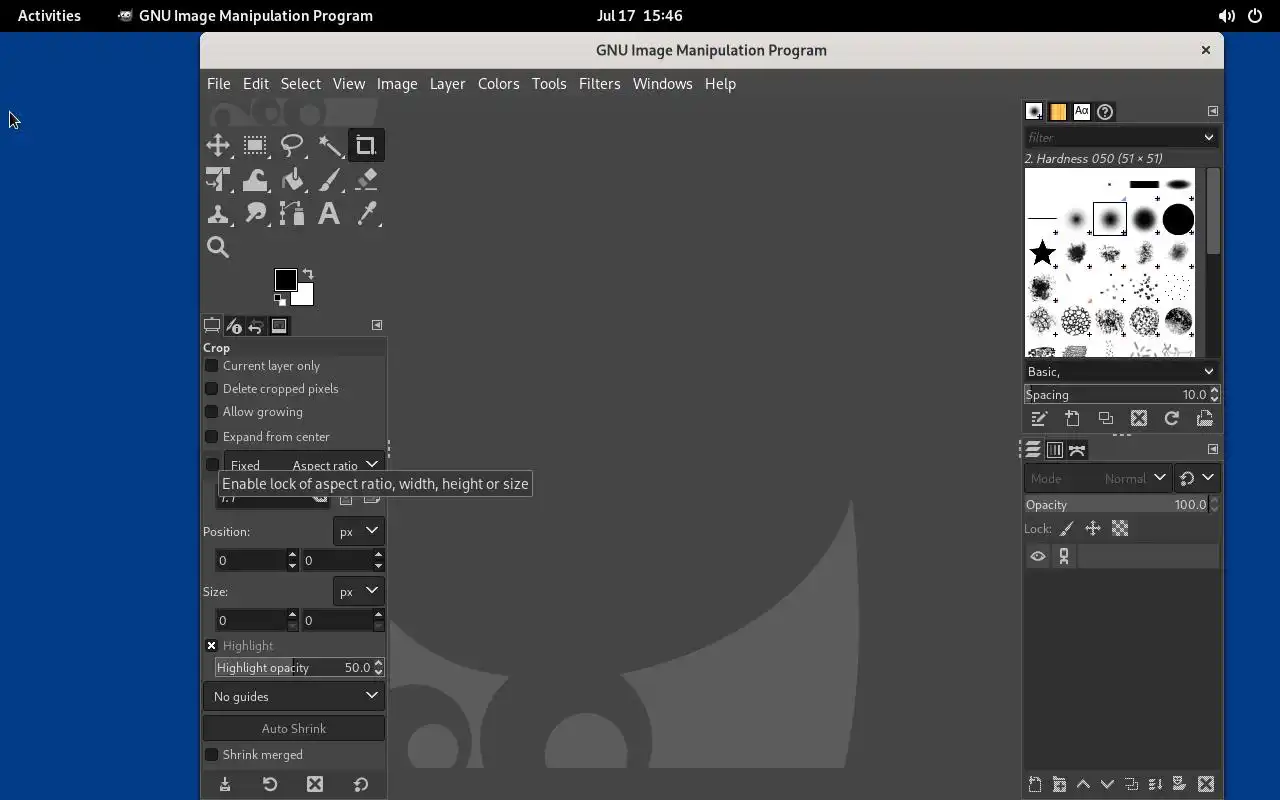
Task: Open the File menu
Action: tap(218, 84)
